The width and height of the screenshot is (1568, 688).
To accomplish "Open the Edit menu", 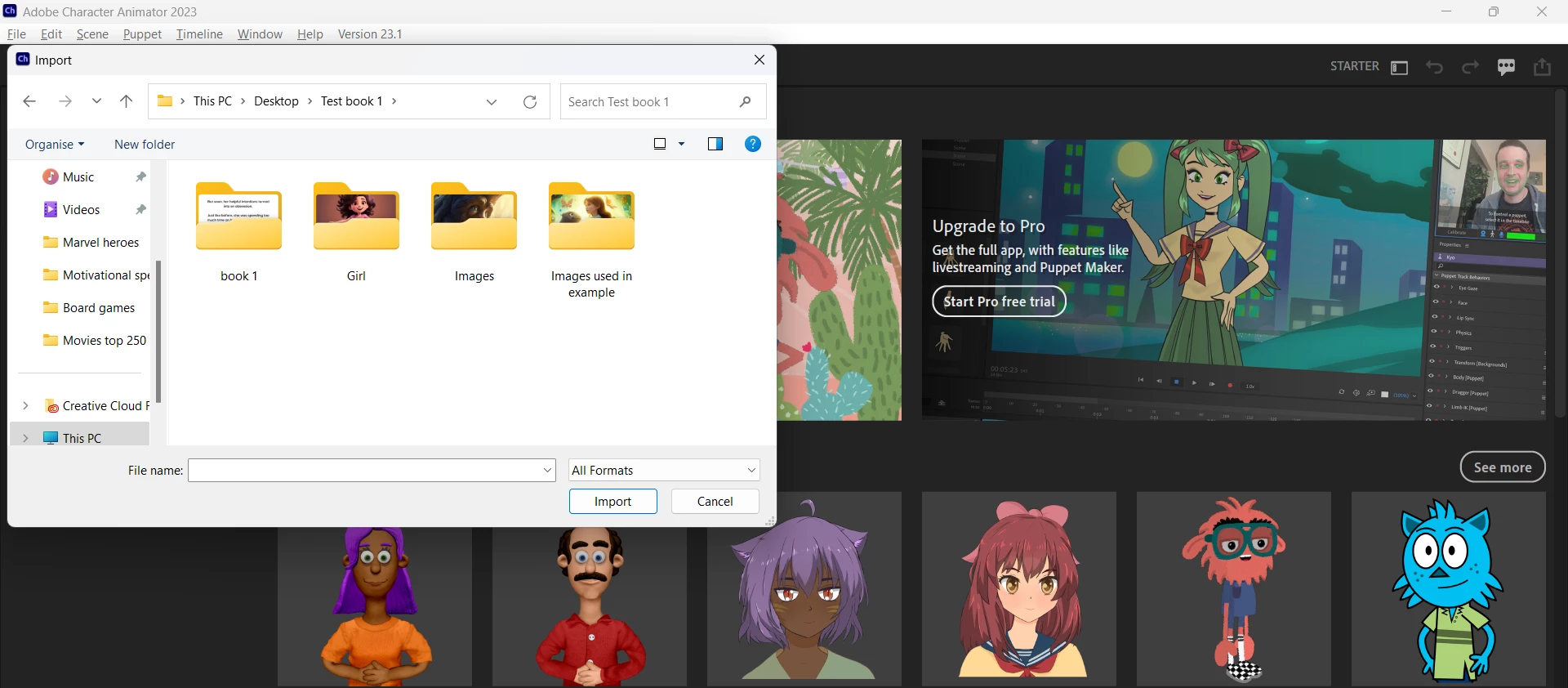I will tap(51, 34).
